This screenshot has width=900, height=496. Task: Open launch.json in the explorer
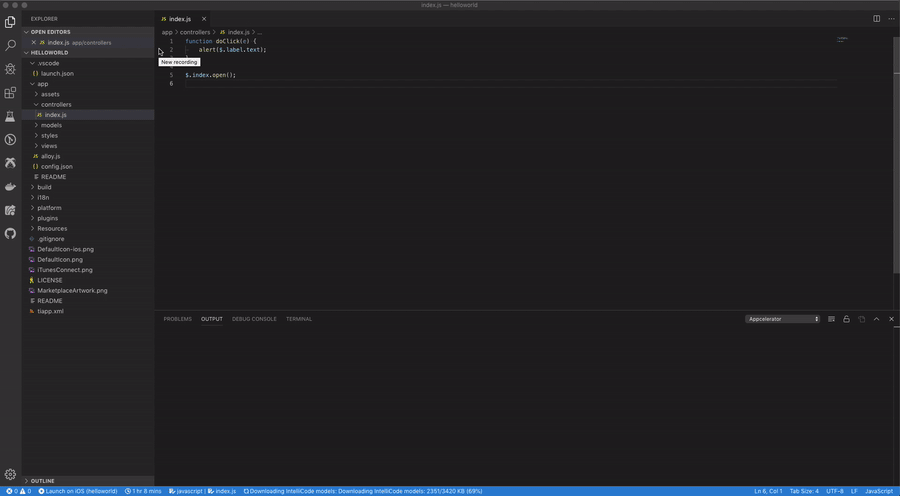[88, 73]
